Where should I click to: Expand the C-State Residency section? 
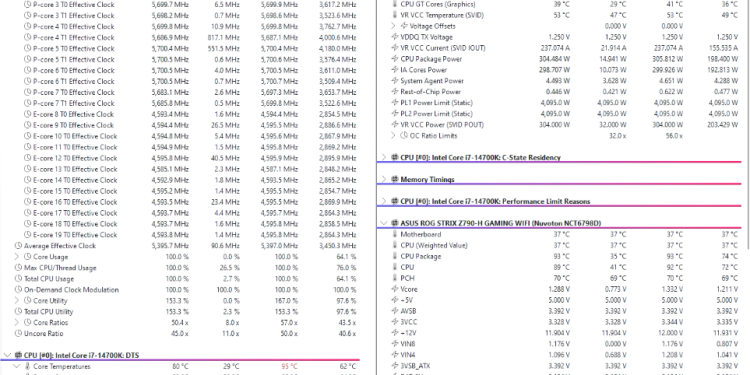[384, 157]
